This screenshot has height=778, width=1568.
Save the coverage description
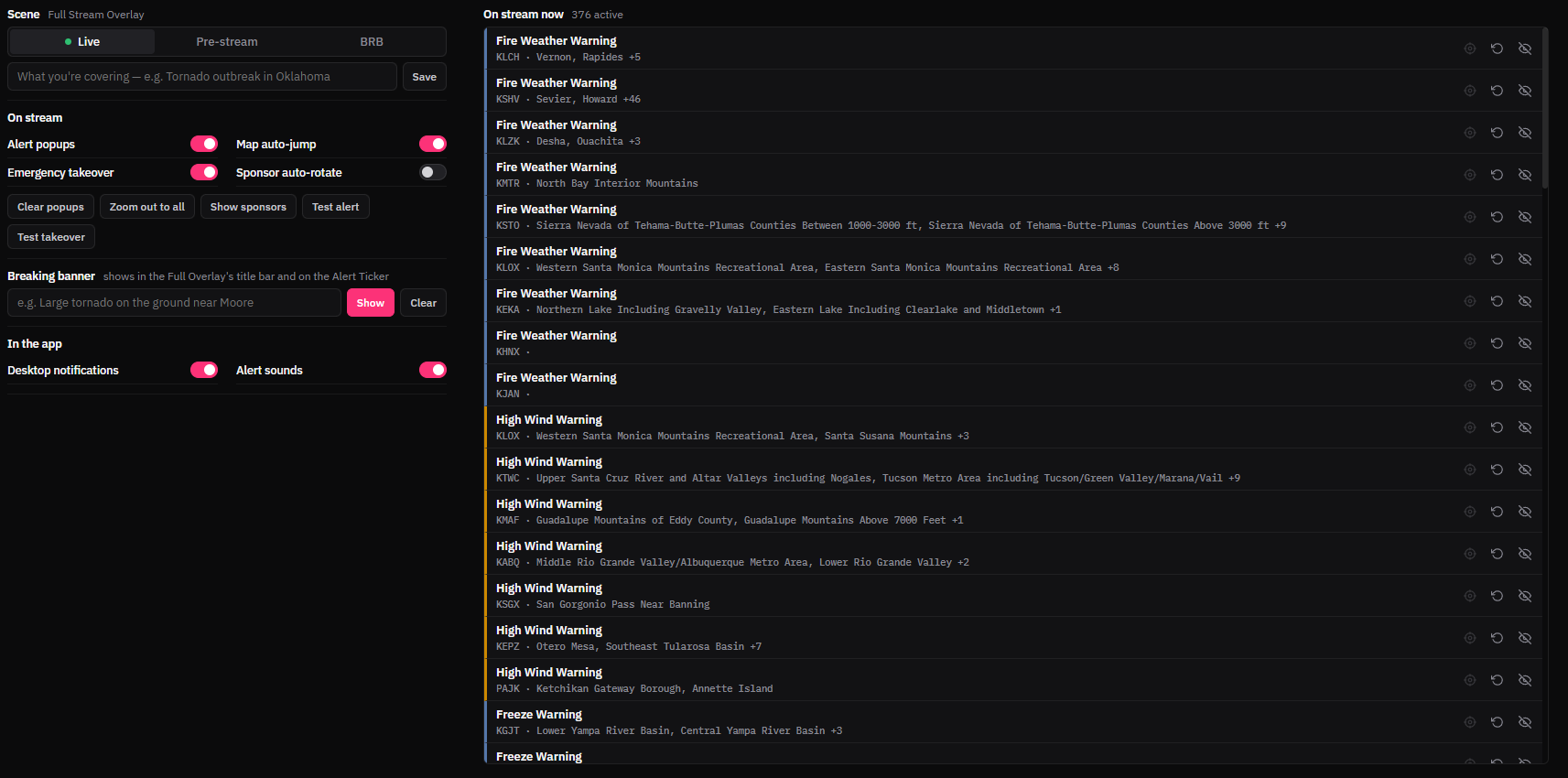(425, 77)
